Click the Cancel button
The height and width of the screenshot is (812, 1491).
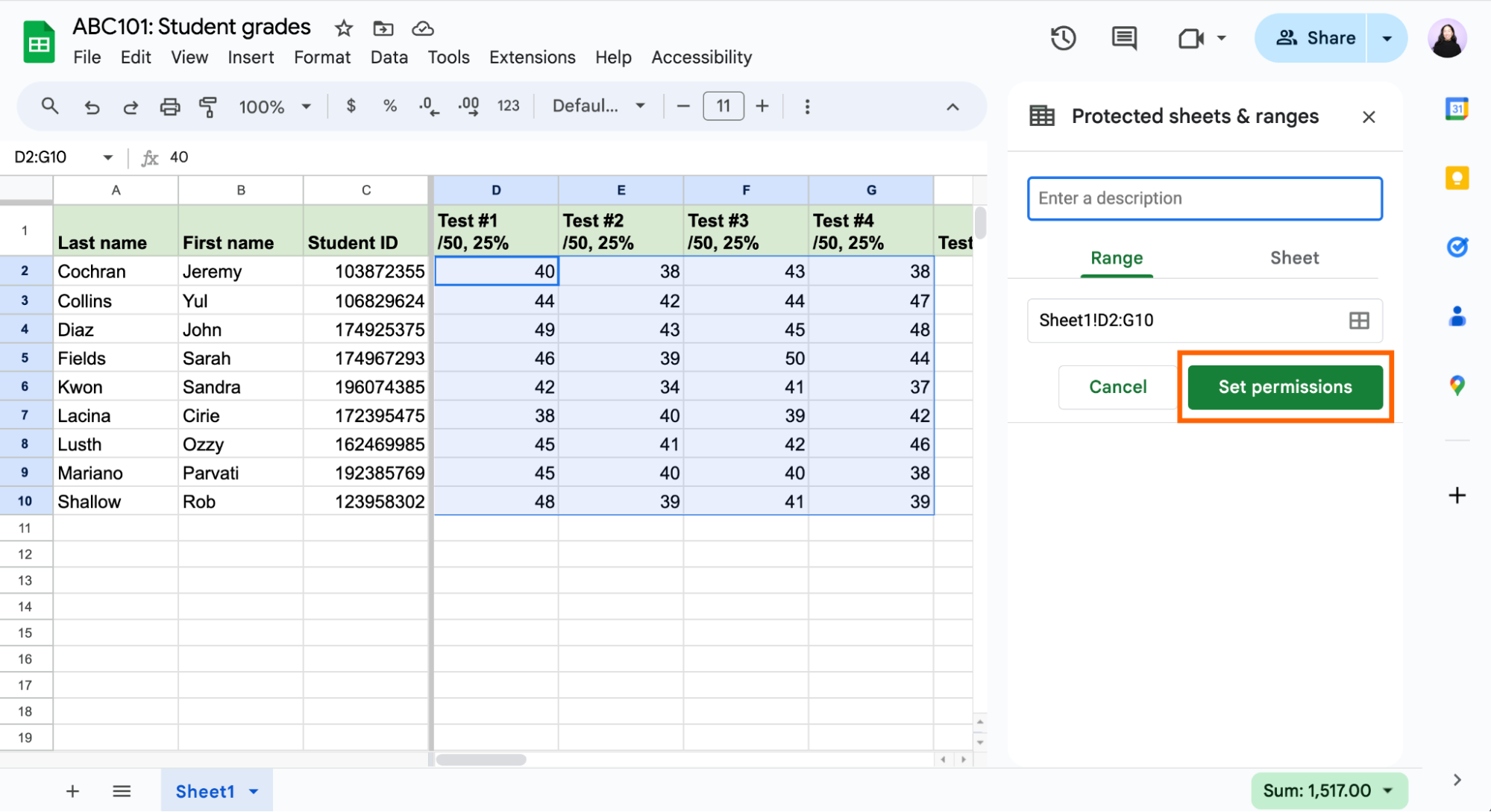click(1117, 387)
